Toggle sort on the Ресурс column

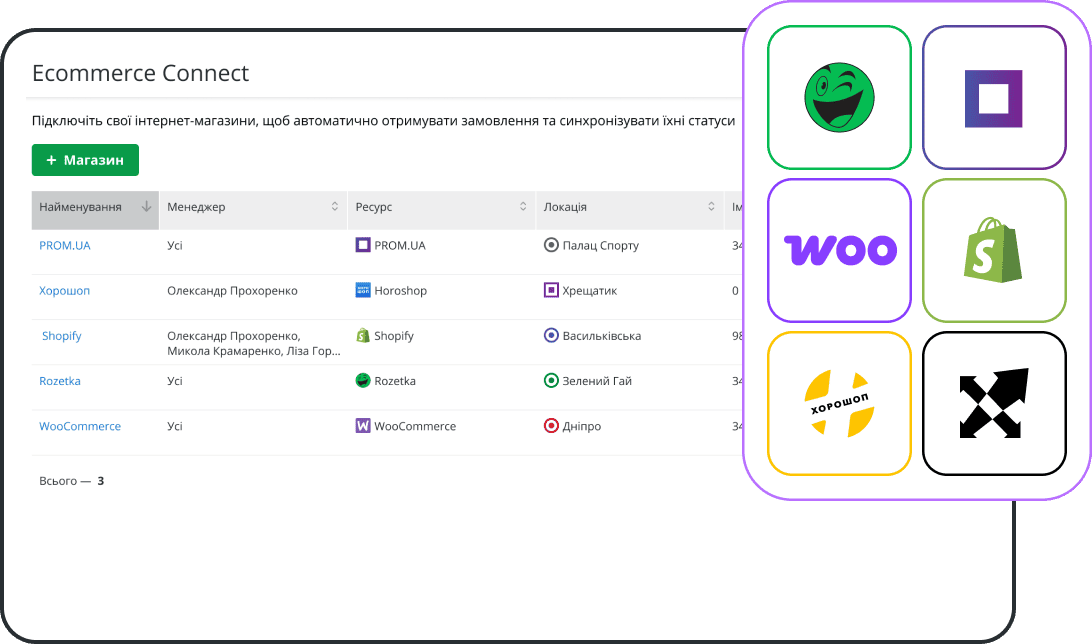523,207
